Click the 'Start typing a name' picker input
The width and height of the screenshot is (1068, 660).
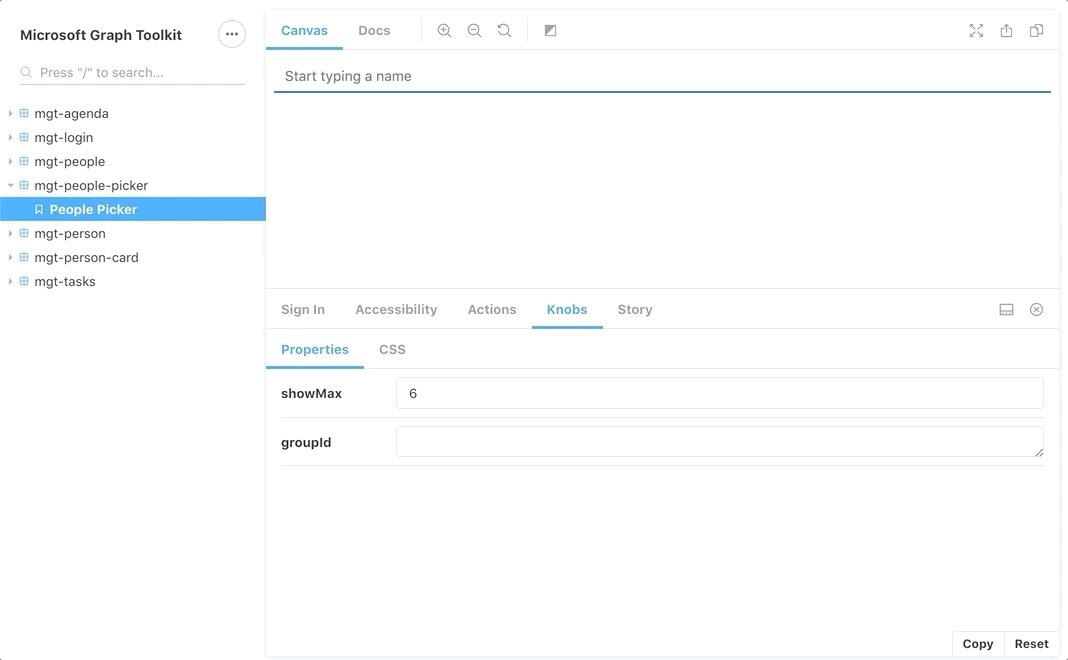(x=662, y=76)
